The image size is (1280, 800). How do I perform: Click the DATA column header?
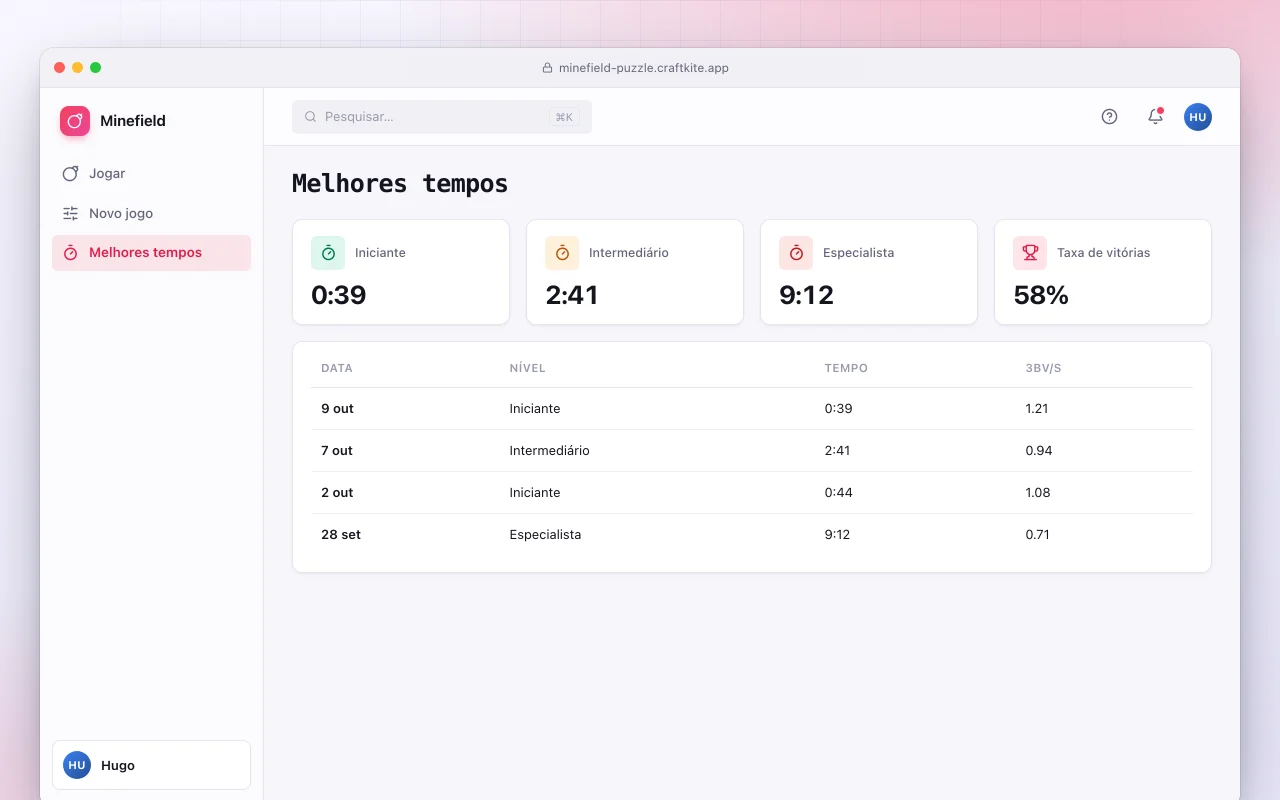click(337, 368)
